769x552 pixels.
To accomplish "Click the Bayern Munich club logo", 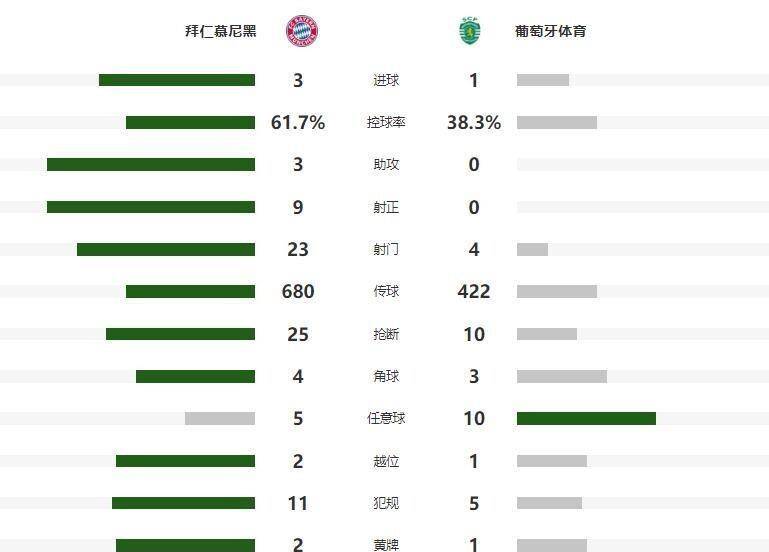I will point(301,31).
